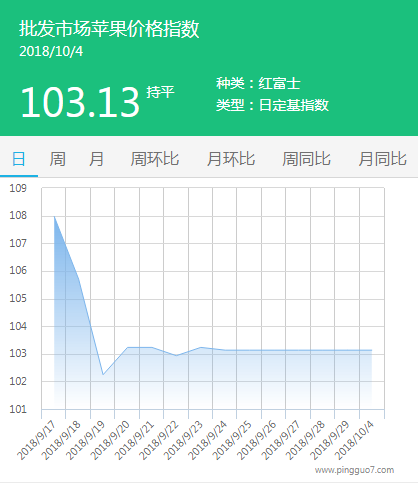Click the x-axis label 2018/9/28

tap(305, 441)
